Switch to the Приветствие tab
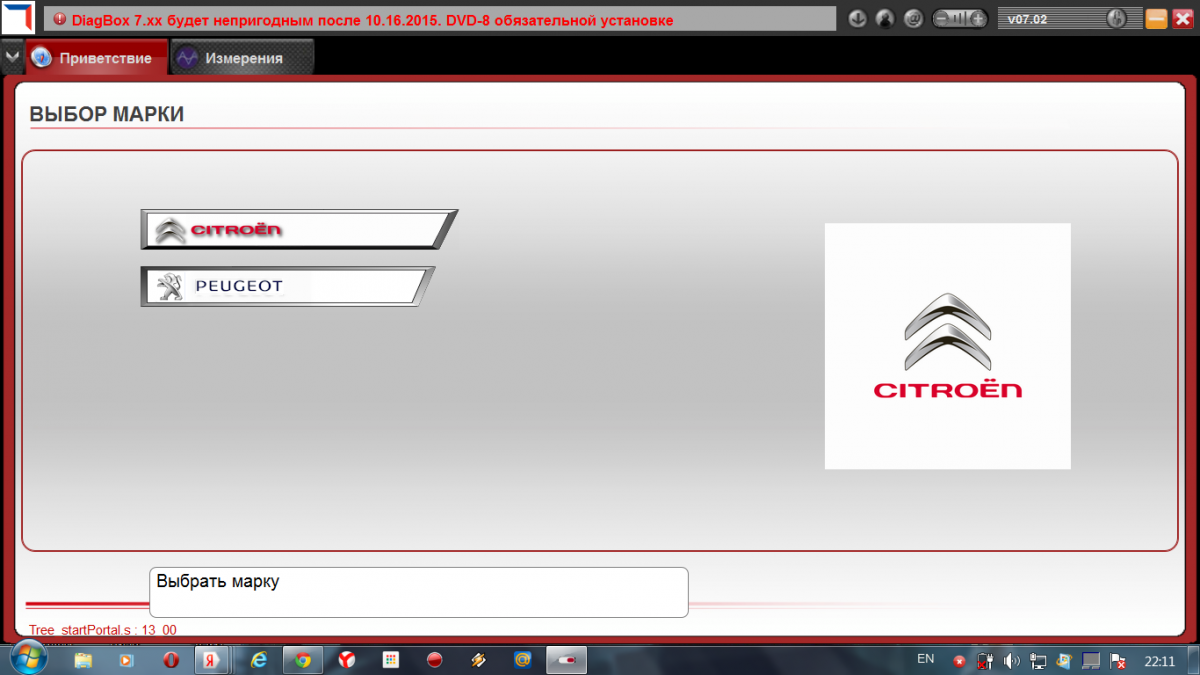Screen dimensions: 1200x675 click(x=96, y=58)
